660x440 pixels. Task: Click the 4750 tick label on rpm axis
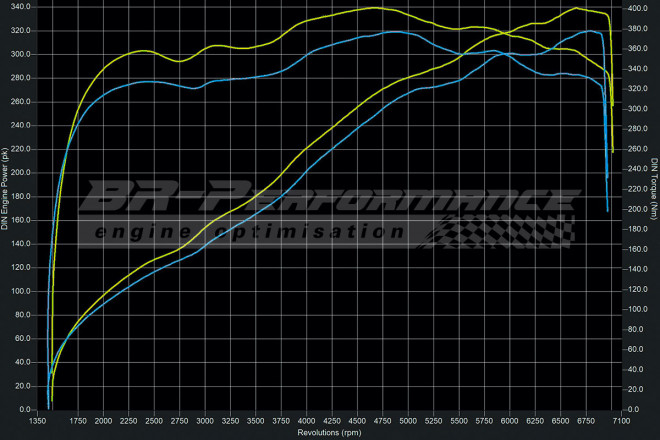[x=383, y=421]
